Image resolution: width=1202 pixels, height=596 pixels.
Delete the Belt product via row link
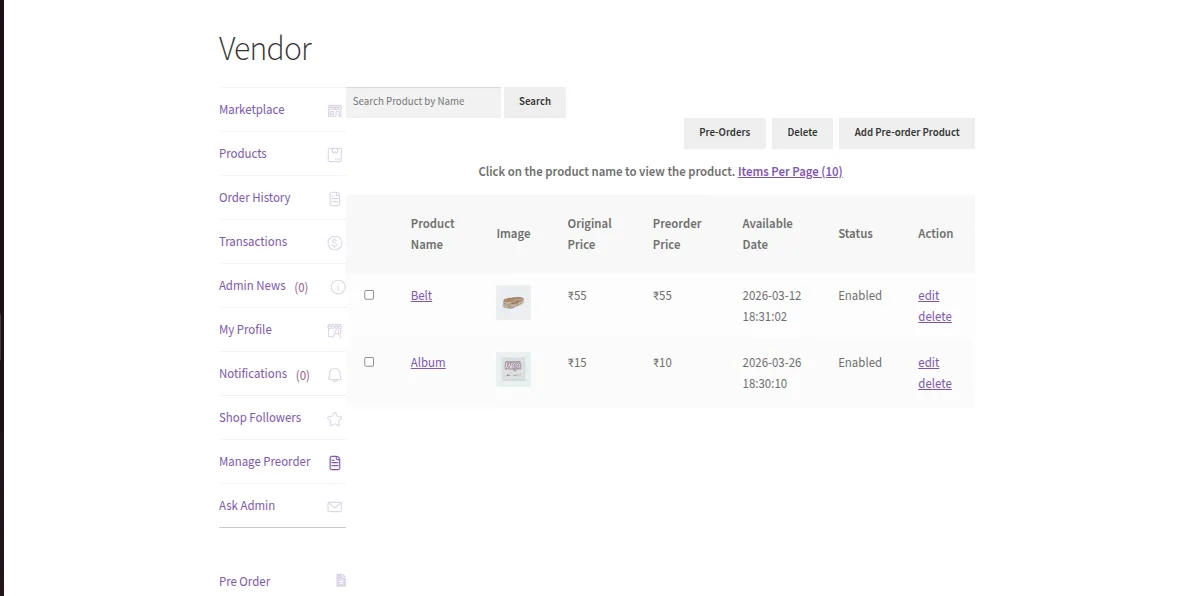(x=935, y=317)
